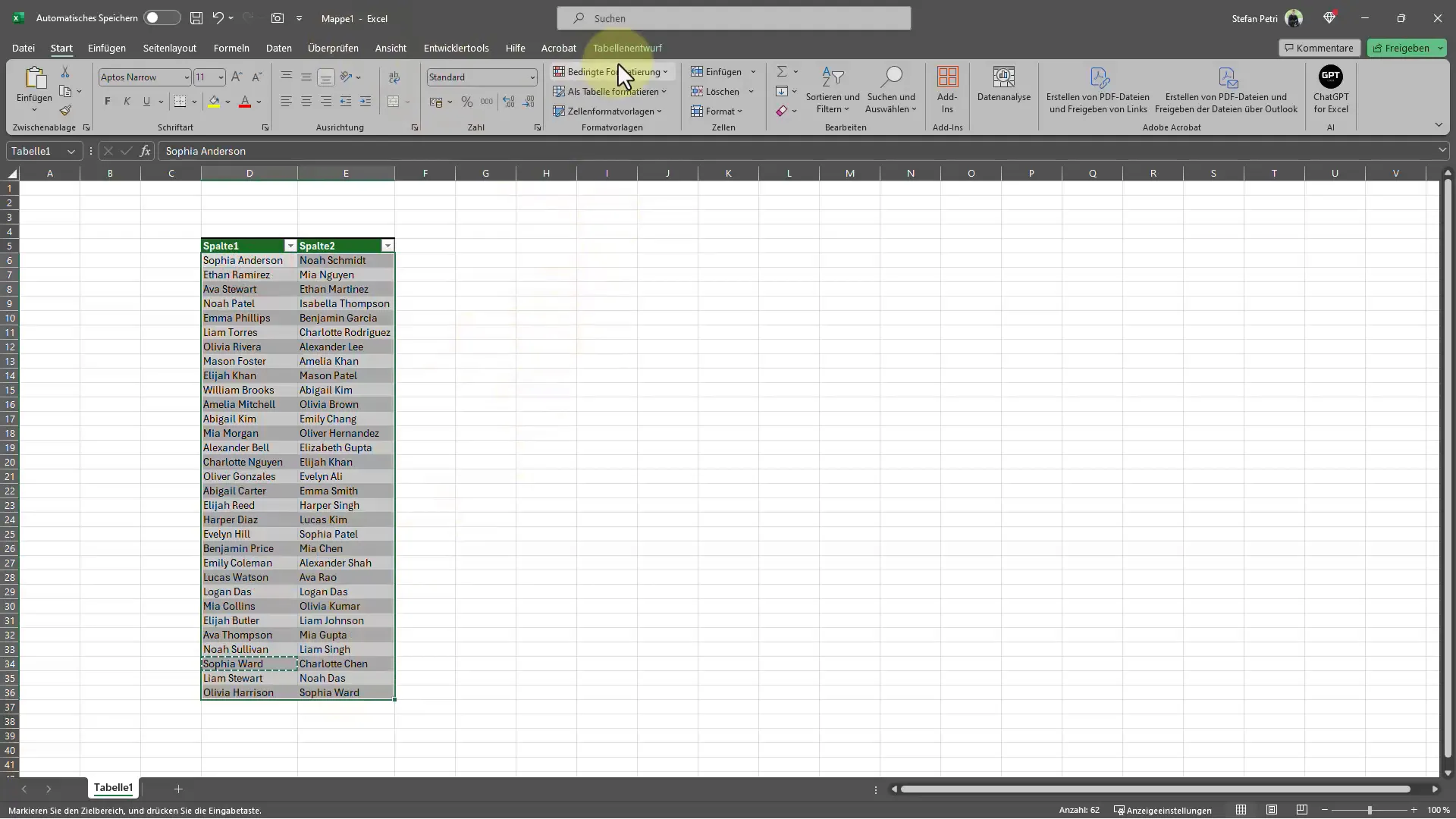The width and height of the screenshot is (1456, 819).
Task: Toggle normal view in status bar
Action: pyautogui.click(x=1241, y=810)
